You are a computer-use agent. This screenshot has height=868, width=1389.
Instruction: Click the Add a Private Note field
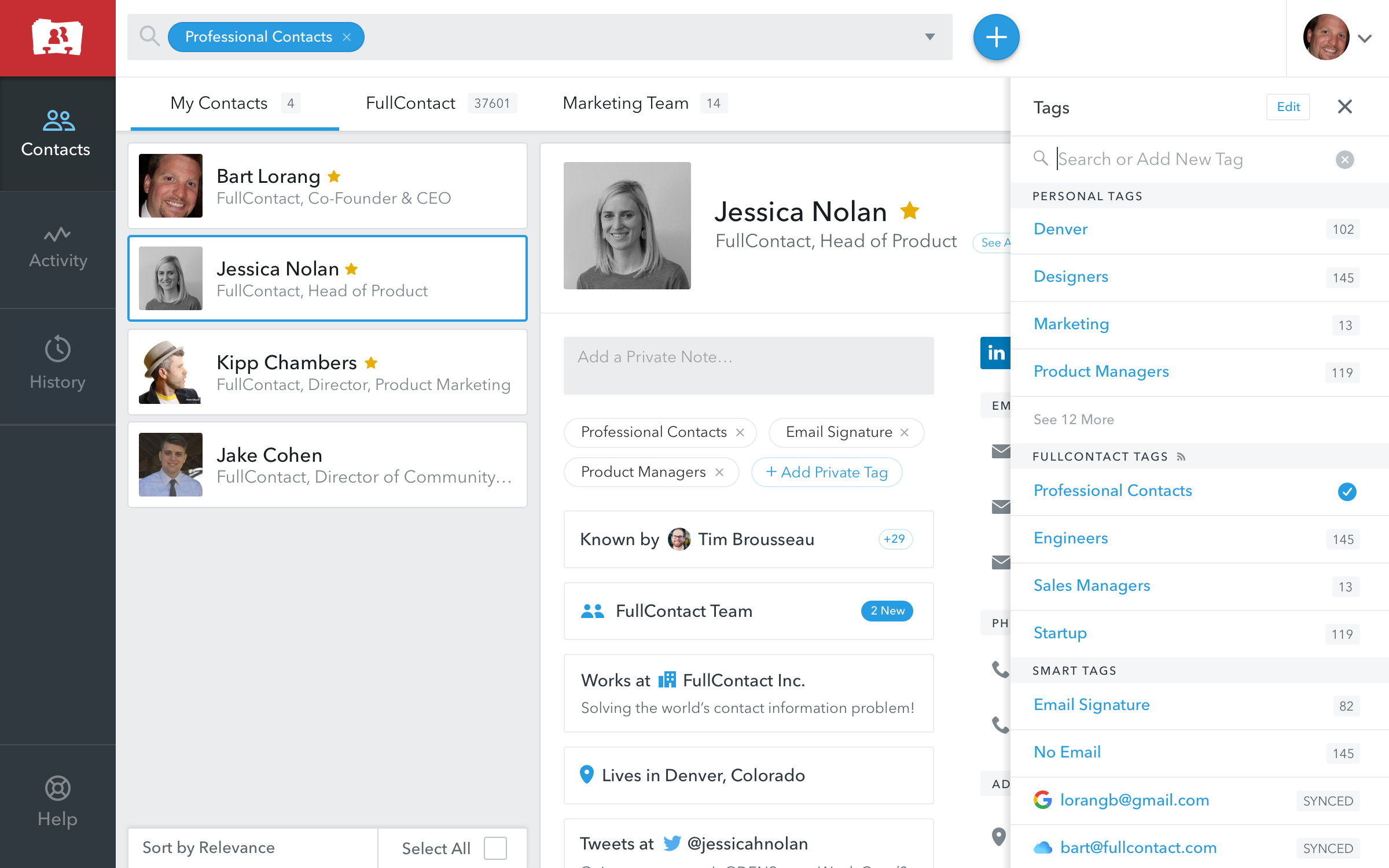[748, 365]
